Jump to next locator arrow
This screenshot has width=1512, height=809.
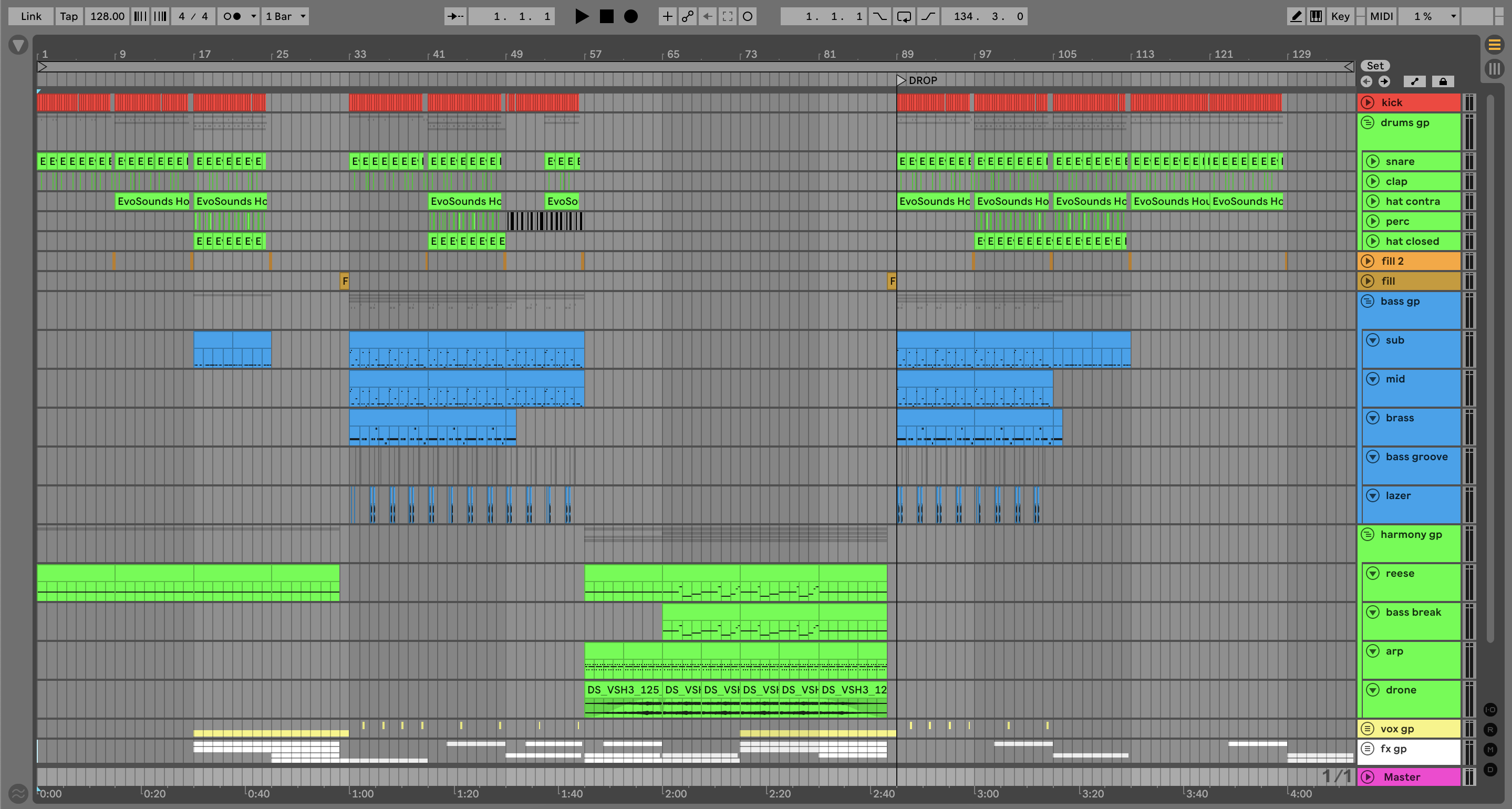tap(1384, 81)
